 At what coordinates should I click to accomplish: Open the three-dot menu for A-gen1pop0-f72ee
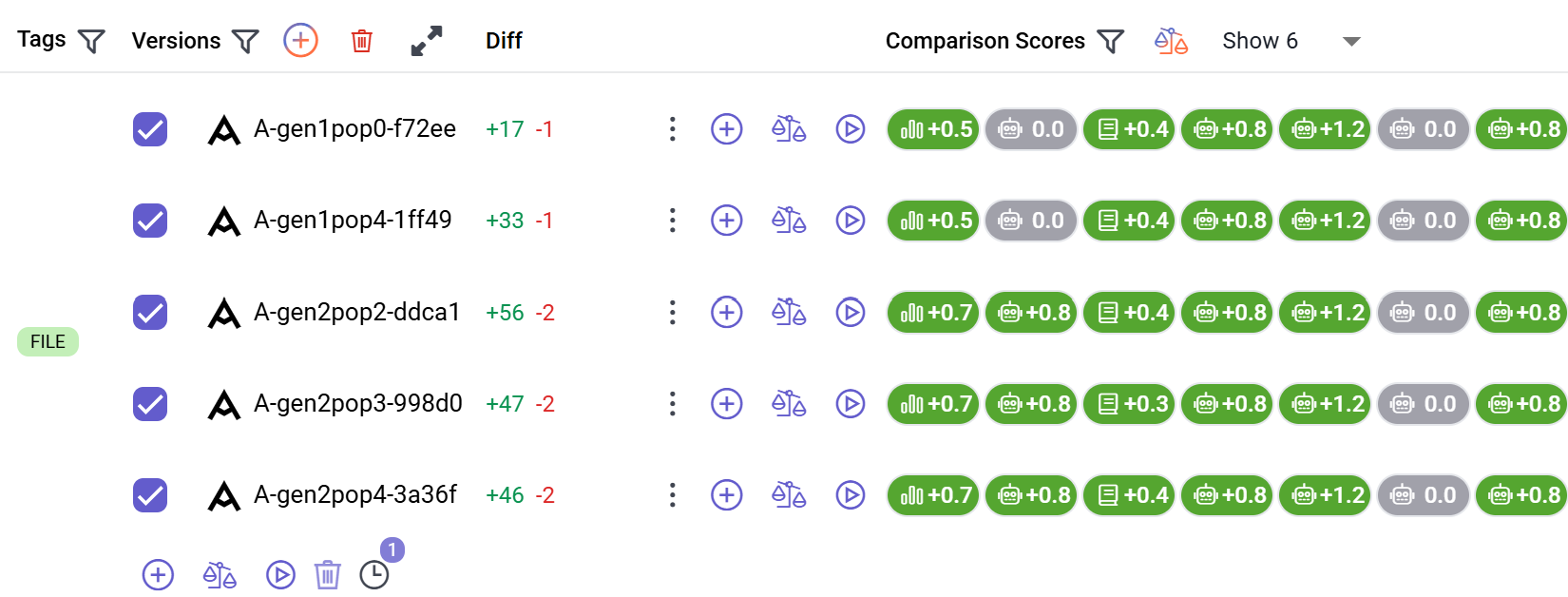(672, 129)
